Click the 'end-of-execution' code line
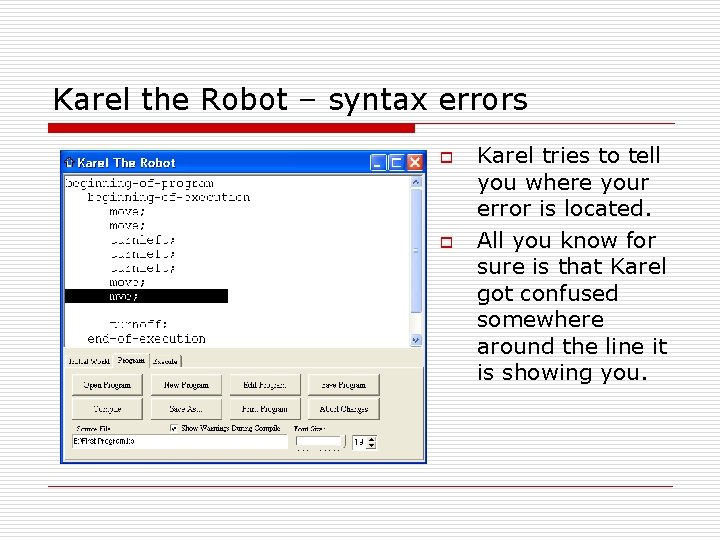The height and width of the screenshot is (540, 720). coord(146,339)
